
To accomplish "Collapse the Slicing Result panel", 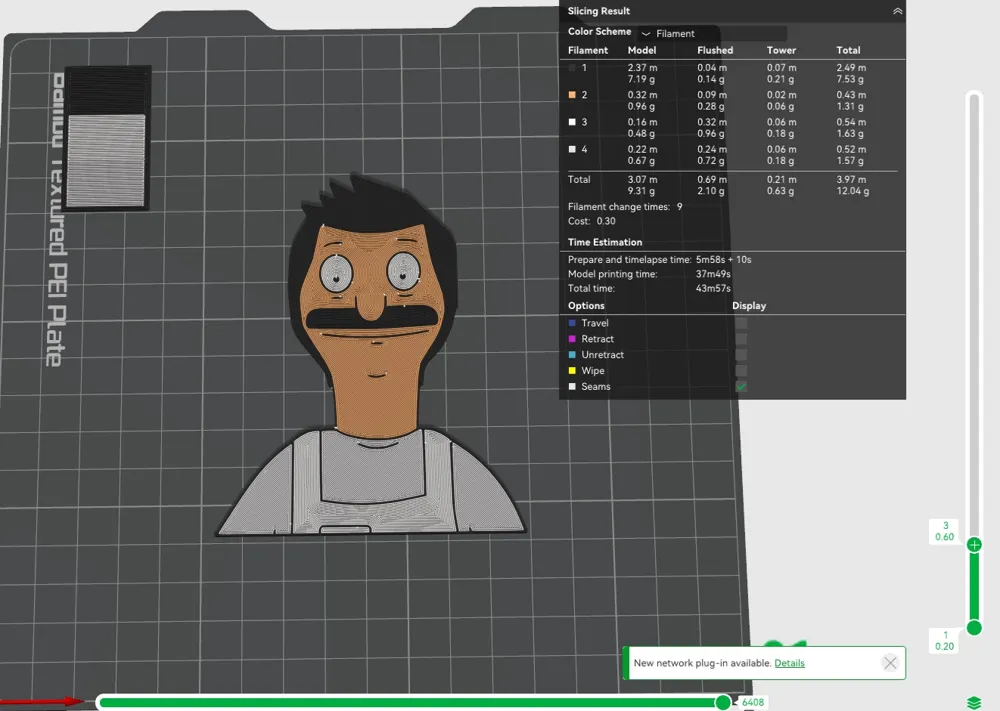I will click(897, 11).
